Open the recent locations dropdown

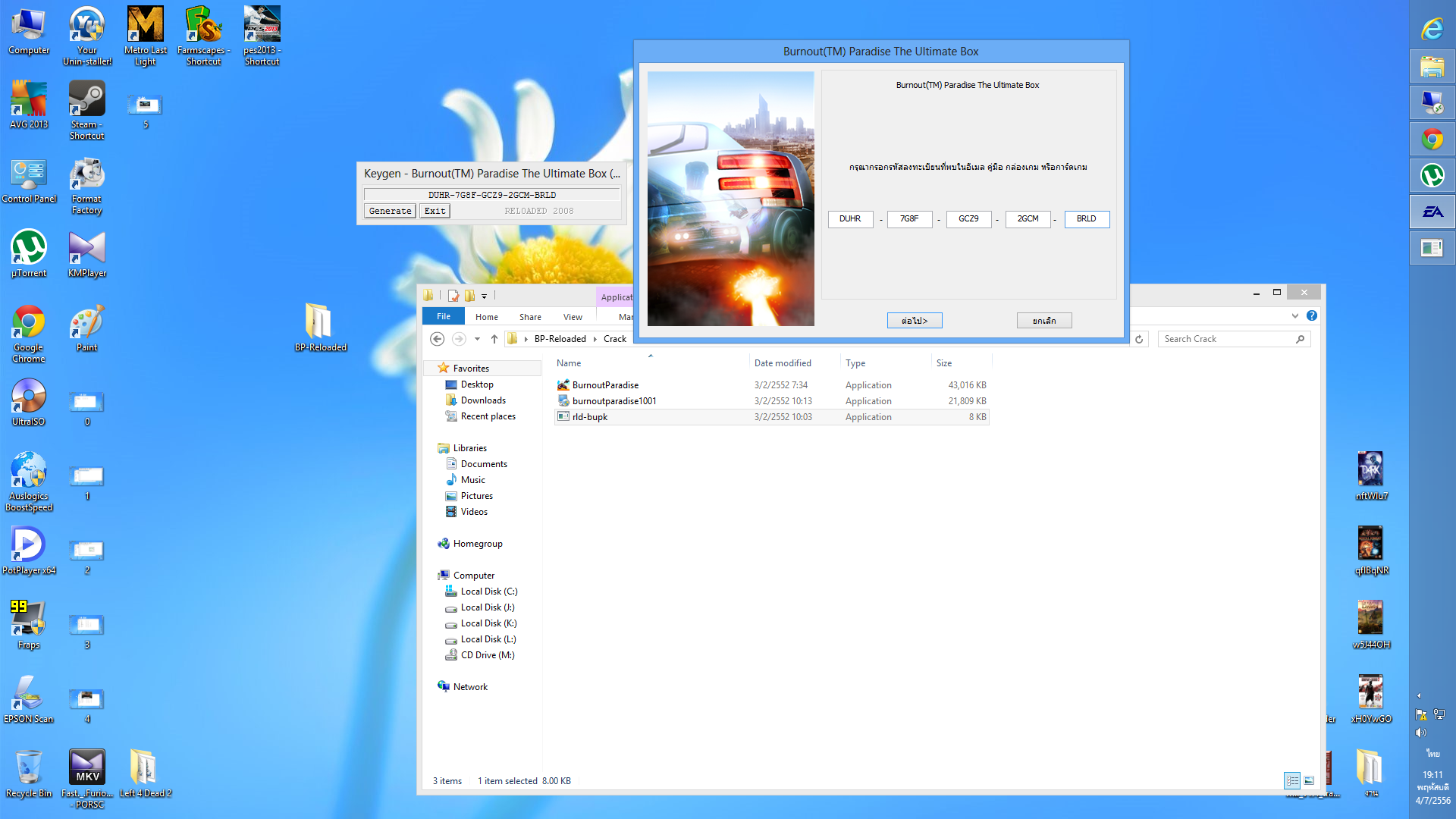477,339
